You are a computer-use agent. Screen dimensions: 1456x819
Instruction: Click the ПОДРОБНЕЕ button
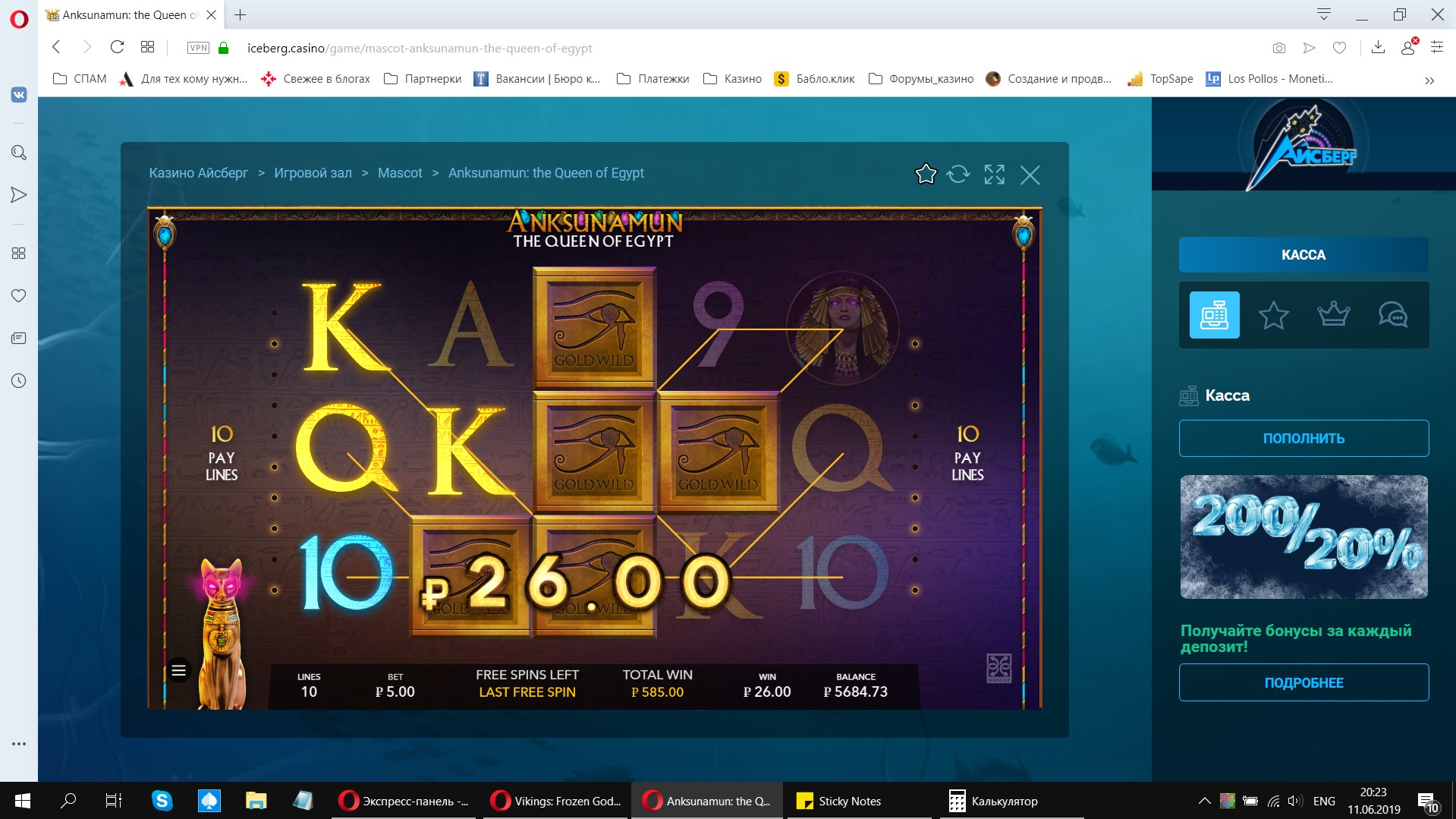click(x=1303, y=683)
